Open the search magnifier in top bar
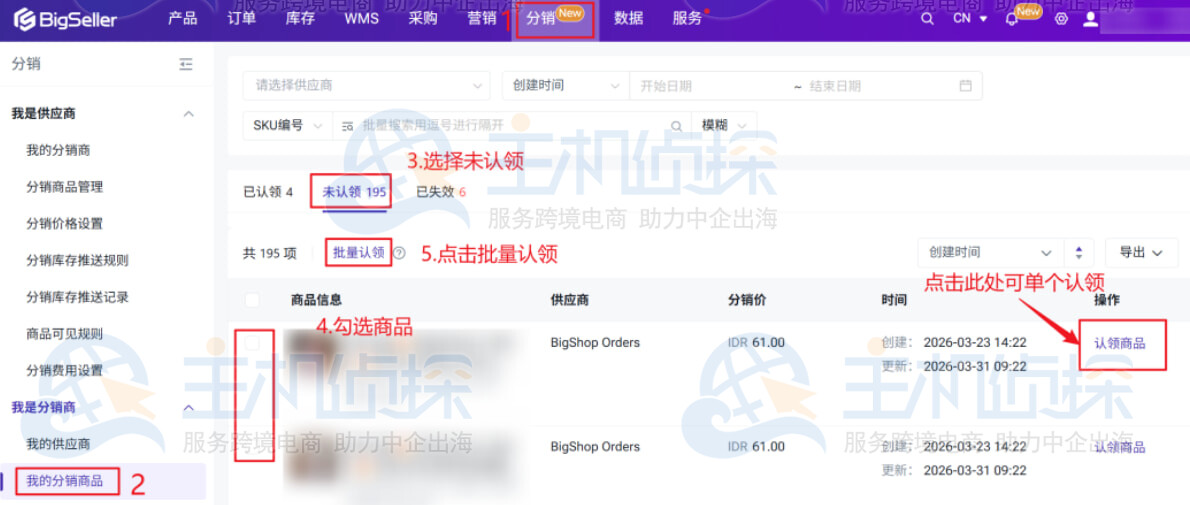This screenshot has width=1190, height=505. (927, 19)
